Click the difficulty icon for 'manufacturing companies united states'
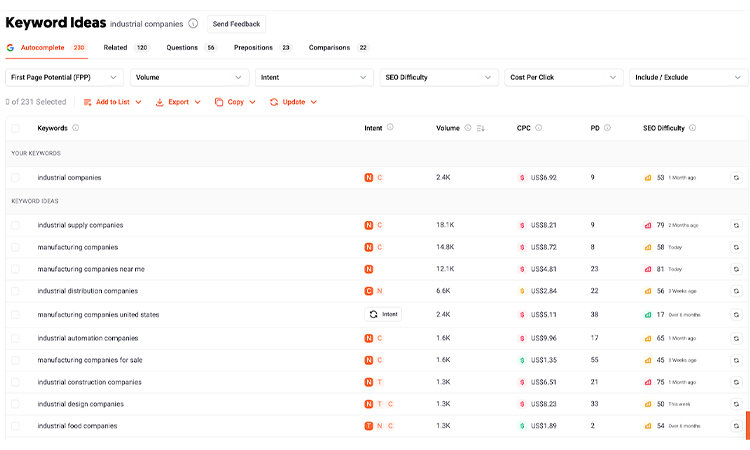The width and height of the screenshot is (750, 450). pyautogui.click(x=648, y=315)
